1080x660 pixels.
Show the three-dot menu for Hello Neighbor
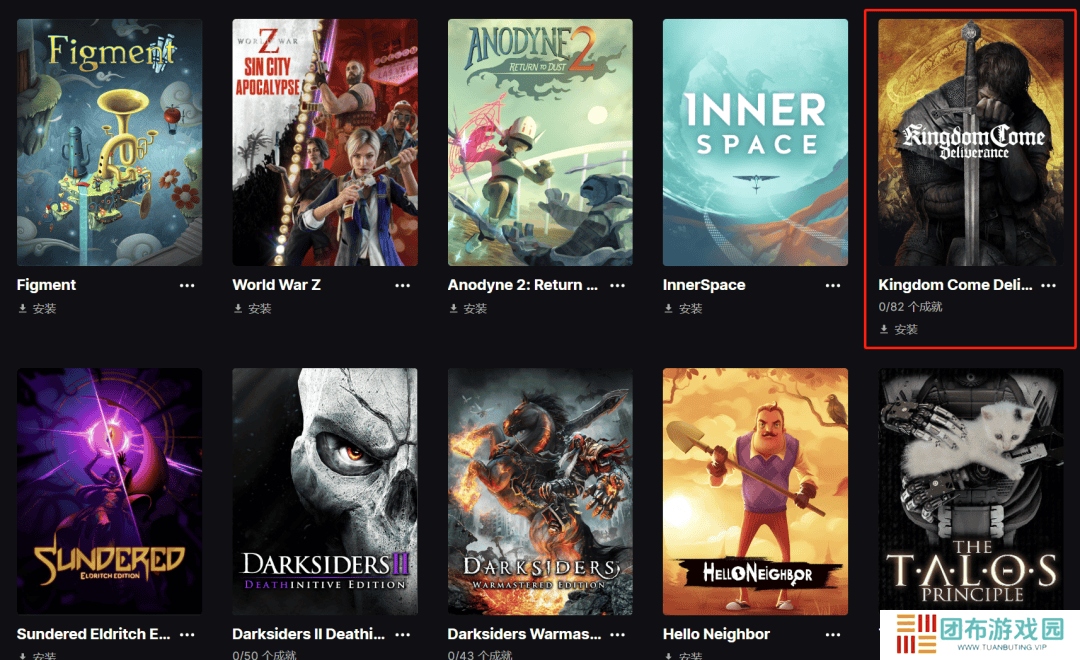click(833, 634)
